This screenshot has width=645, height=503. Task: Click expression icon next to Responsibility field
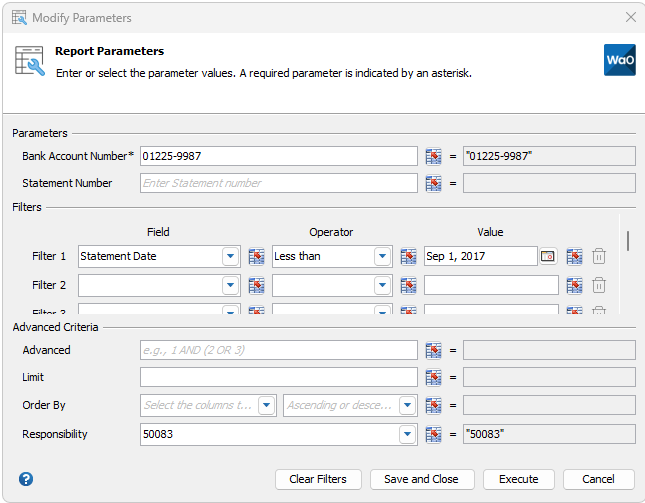pos(433,434)
